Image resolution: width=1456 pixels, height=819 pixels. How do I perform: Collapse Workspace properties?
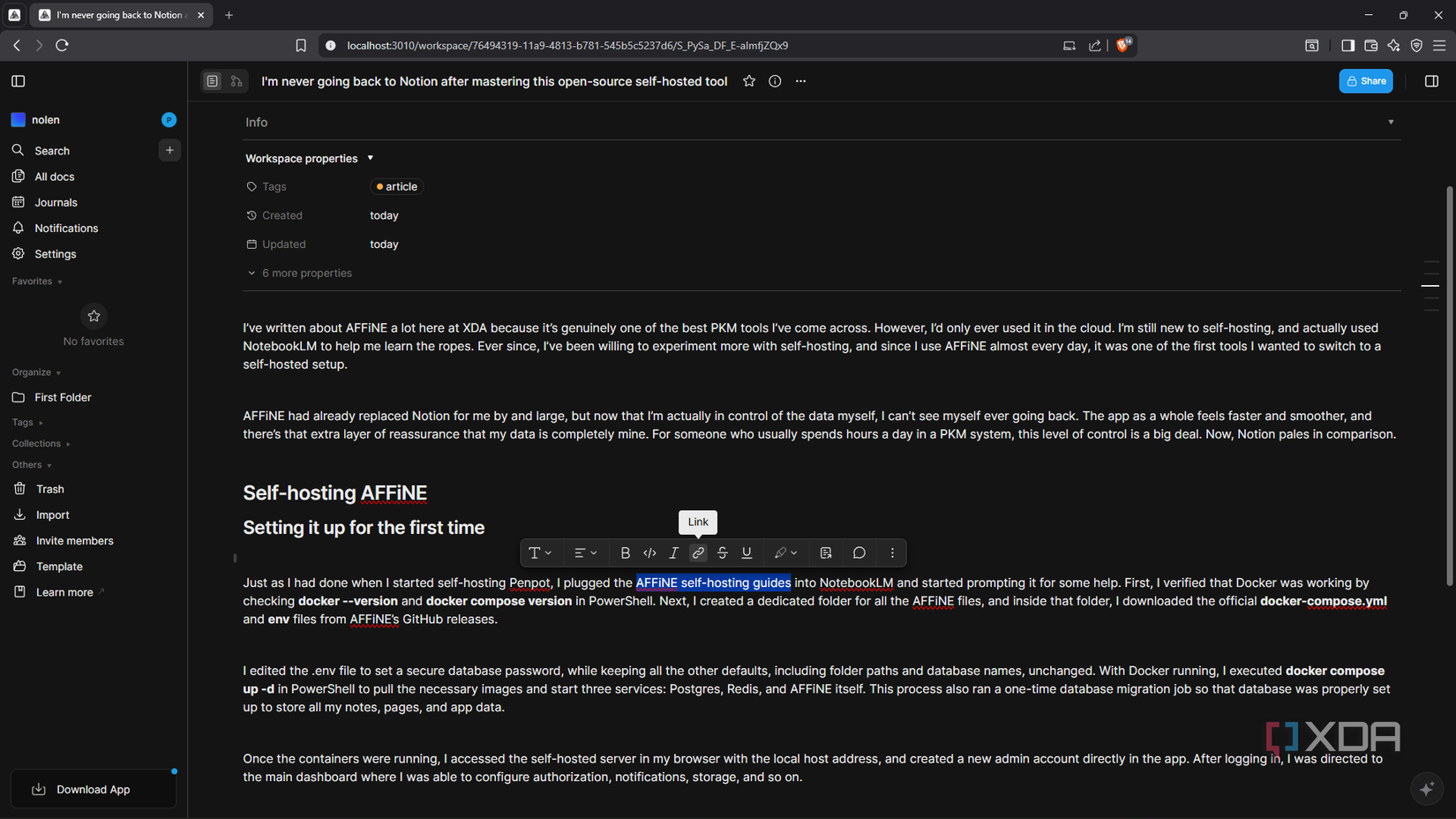[309, 159]
